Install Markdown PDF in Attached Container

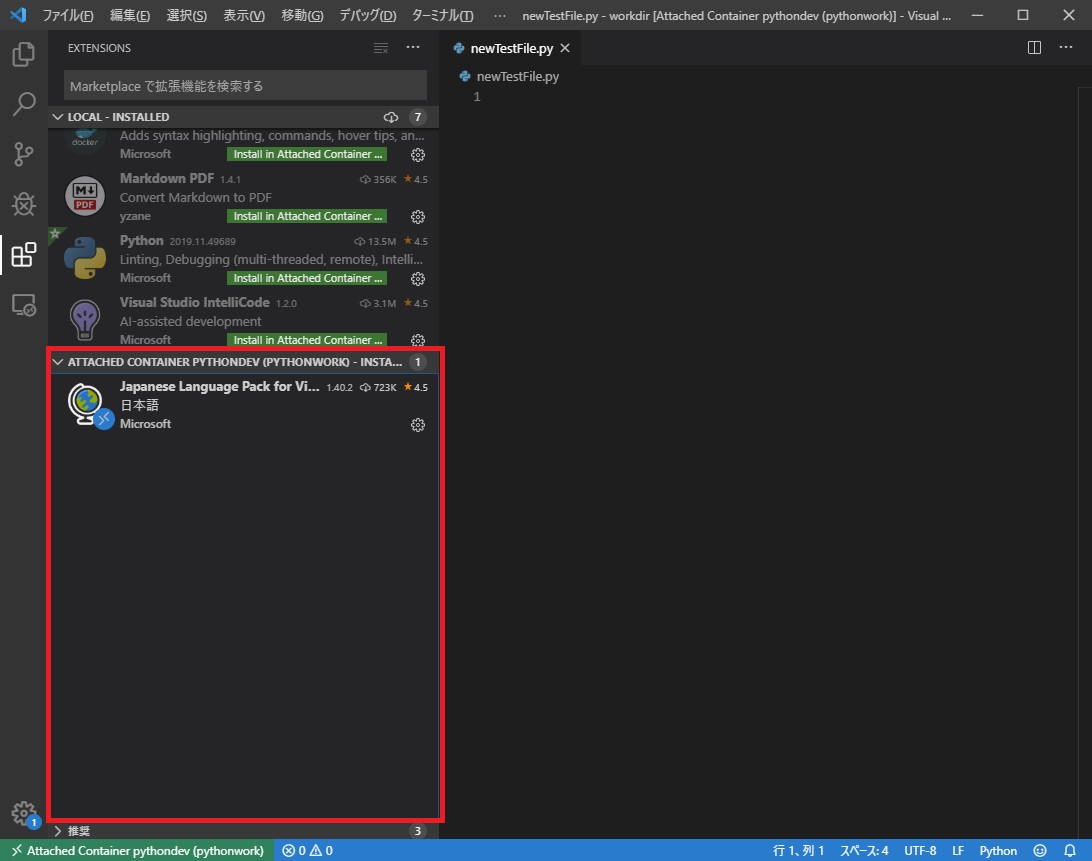click(307, 216)
